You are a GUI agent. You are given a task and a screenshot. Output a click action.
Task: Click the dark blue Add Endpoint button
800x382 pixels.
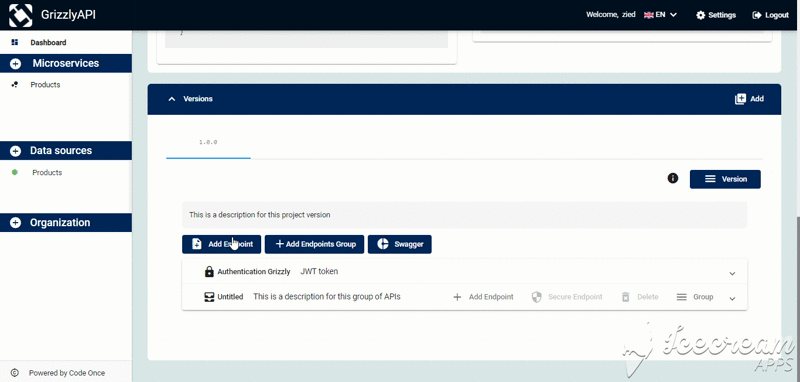(x=221, y=244)
